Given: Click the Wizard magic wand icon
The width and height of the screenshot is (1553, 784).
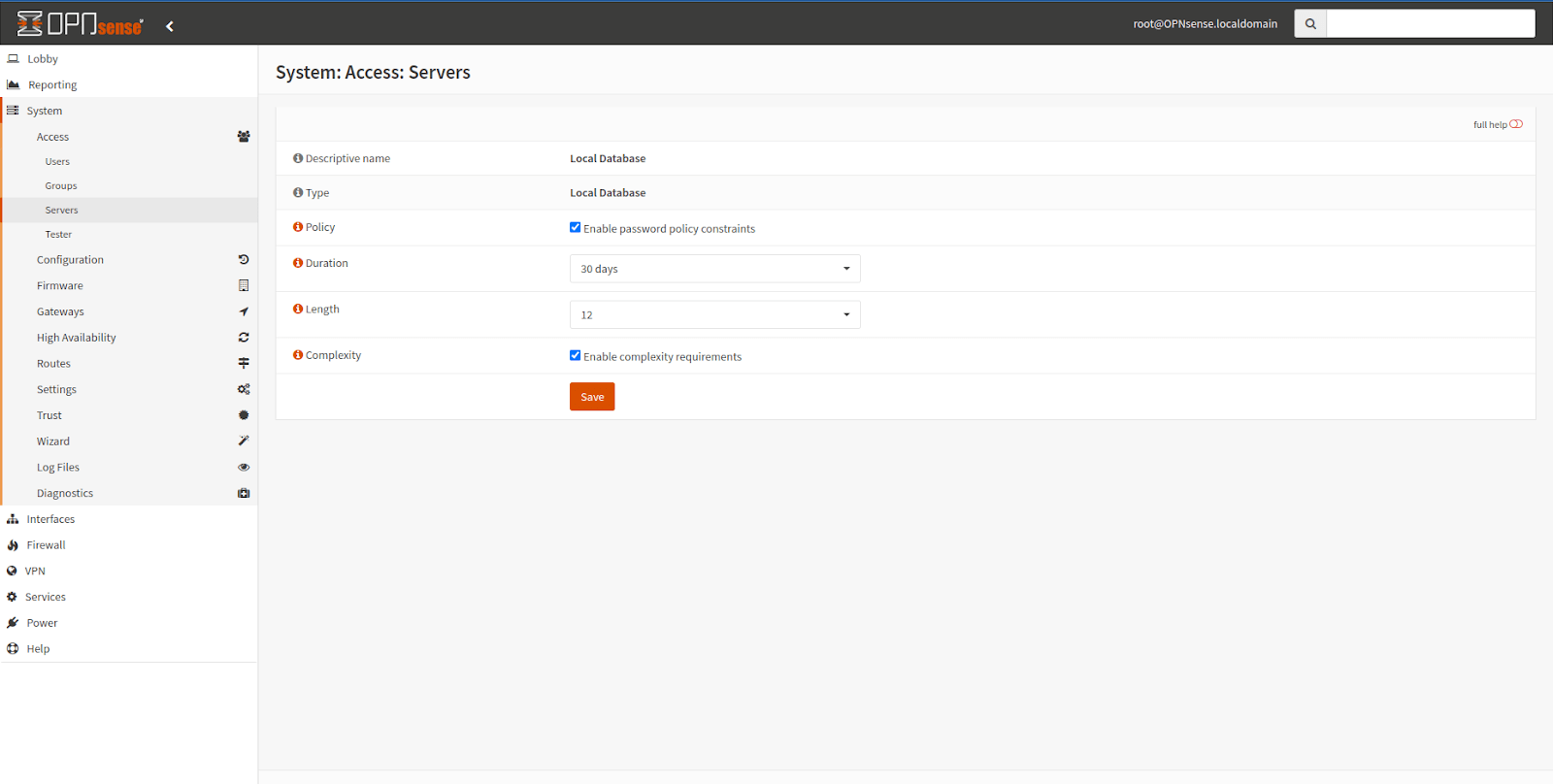Looking at the screenshot, I should [244, 441].
